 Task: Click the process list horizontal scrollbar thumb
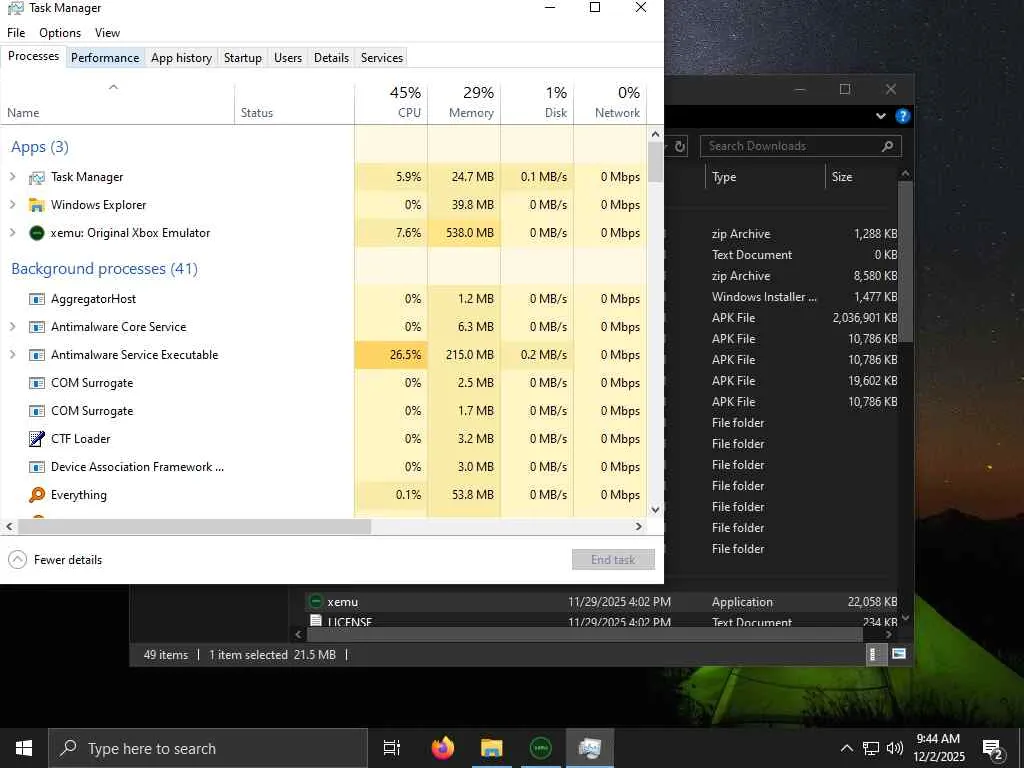pos(195,526)
